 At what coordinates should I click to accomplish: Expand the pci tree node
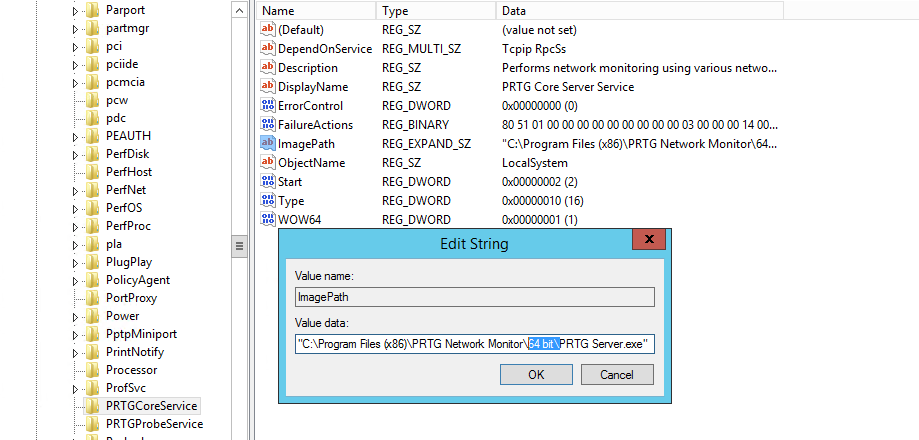pos(75,47)
